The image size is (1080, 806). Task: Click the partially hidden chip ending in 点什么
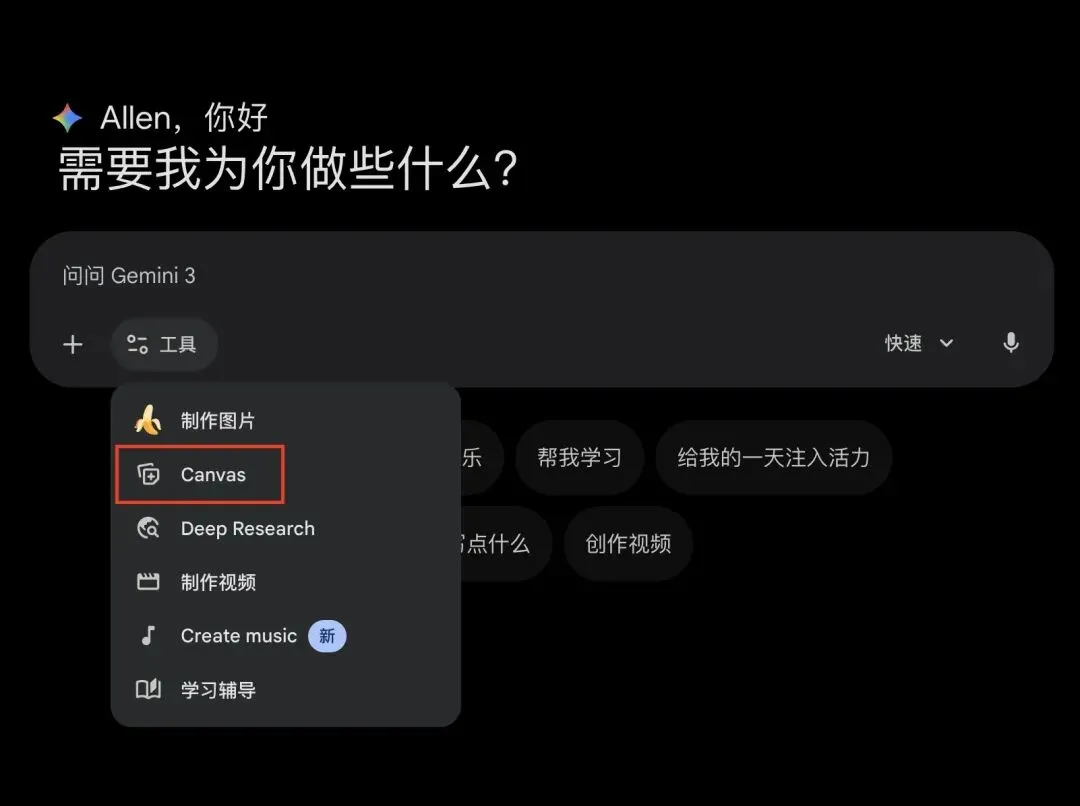point(505,544)
